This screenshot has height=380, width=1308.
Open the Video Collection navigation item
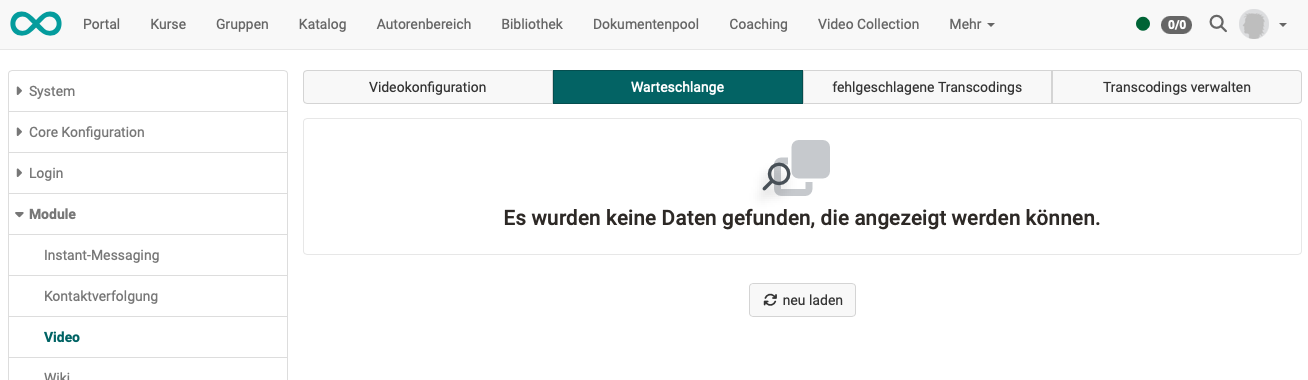868,24
